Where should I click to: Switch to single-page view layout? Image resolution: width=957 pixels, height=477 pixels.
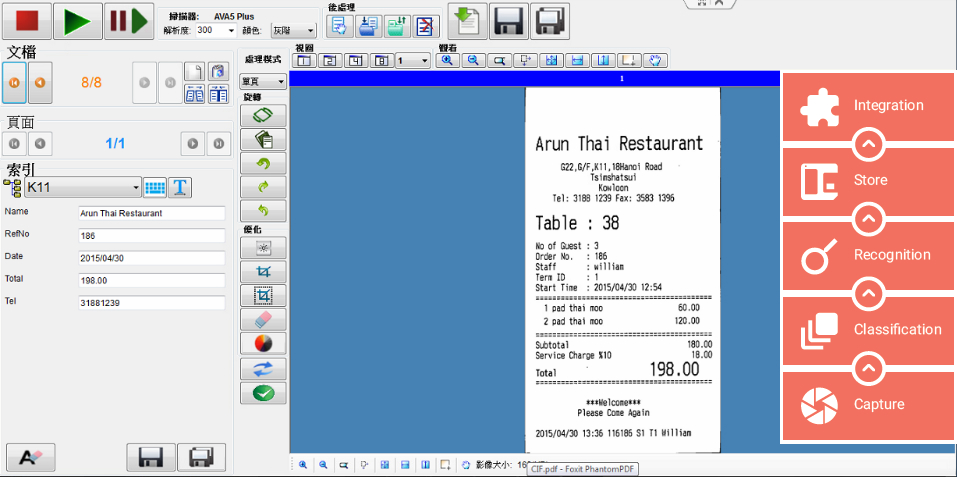pyautogui.click(x=305, y=60)
